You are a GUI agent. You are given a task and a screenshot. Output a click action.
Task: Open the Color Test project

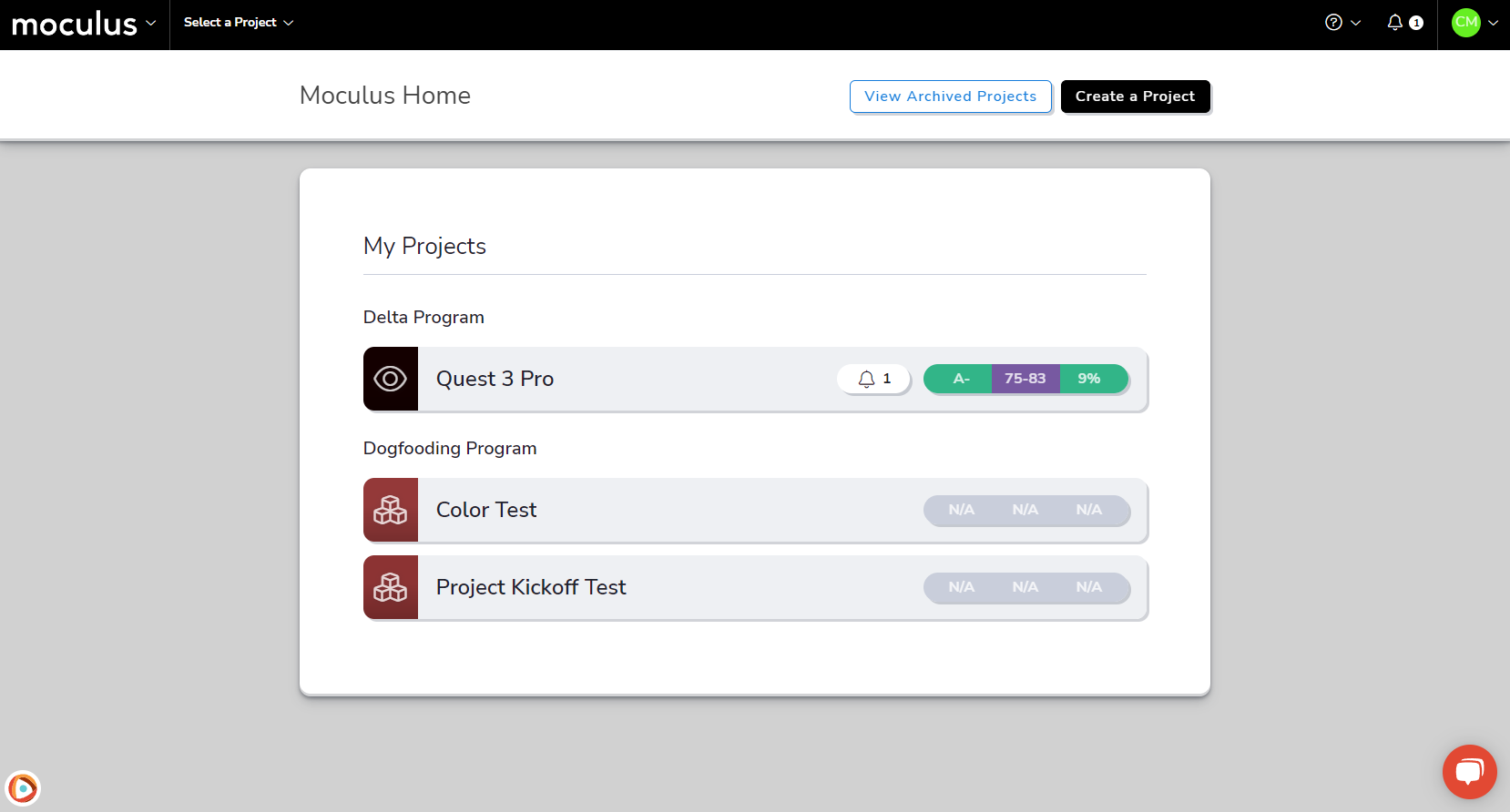coord(486,510)
